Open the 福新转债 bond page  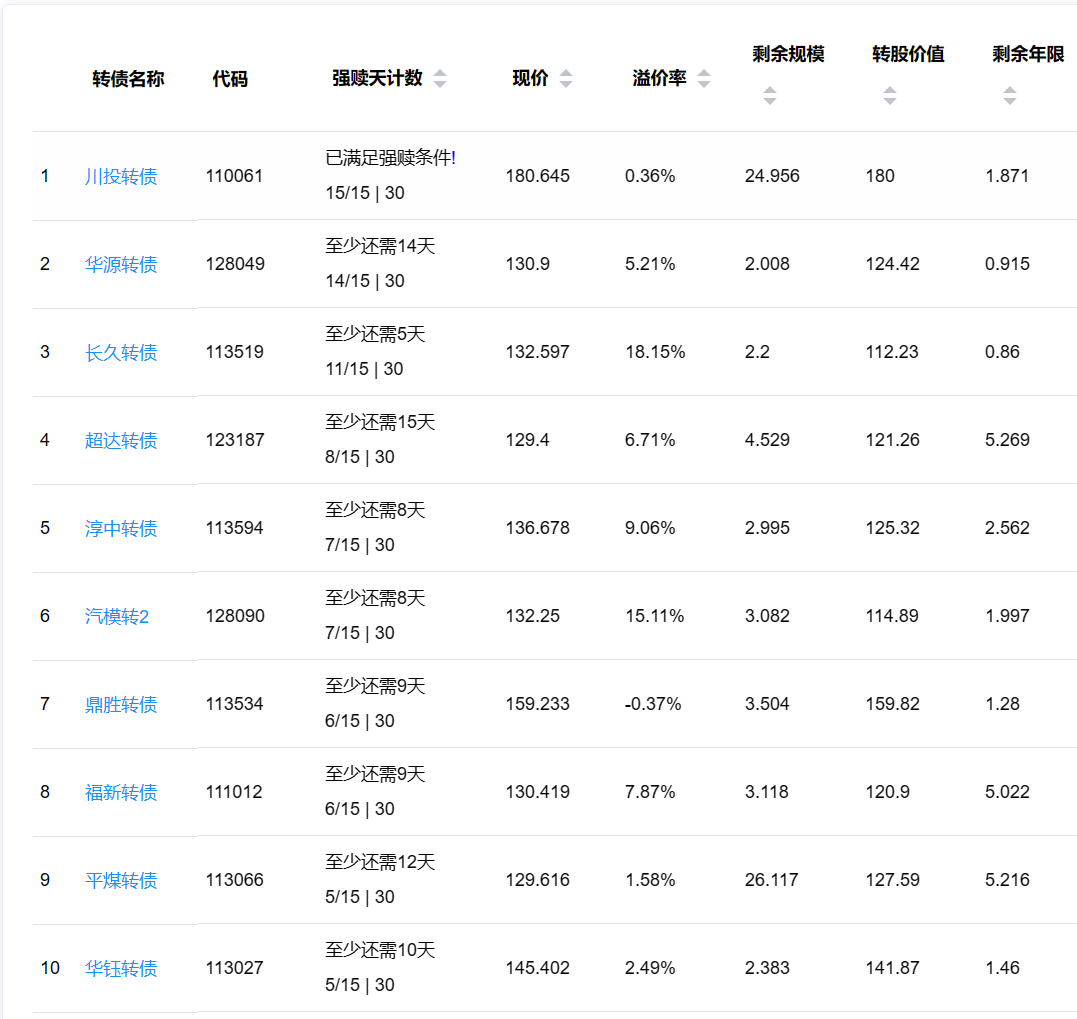(x=121, y=793)
